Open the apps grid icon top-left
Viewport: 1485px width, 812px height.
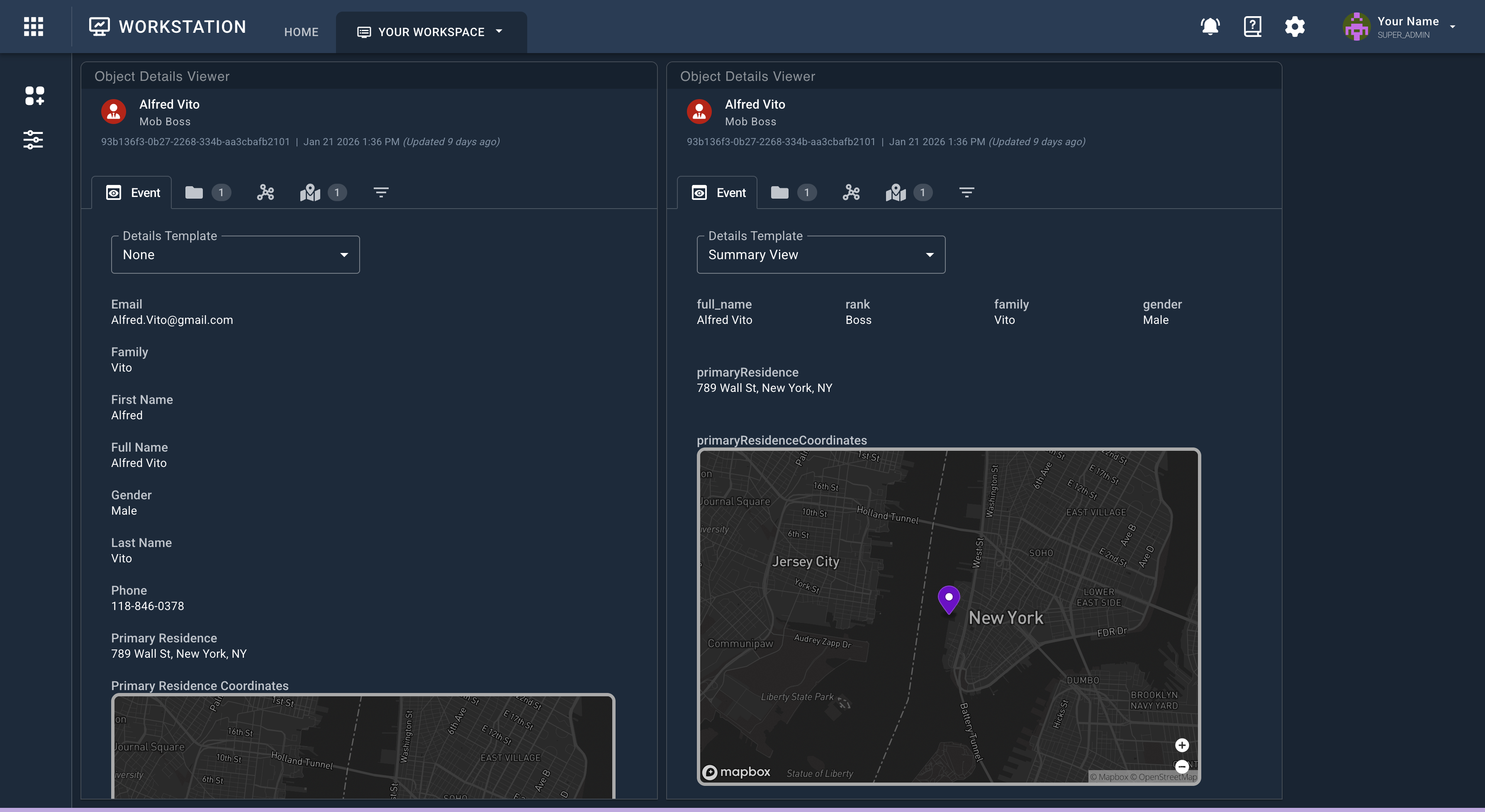coord(33,26)
